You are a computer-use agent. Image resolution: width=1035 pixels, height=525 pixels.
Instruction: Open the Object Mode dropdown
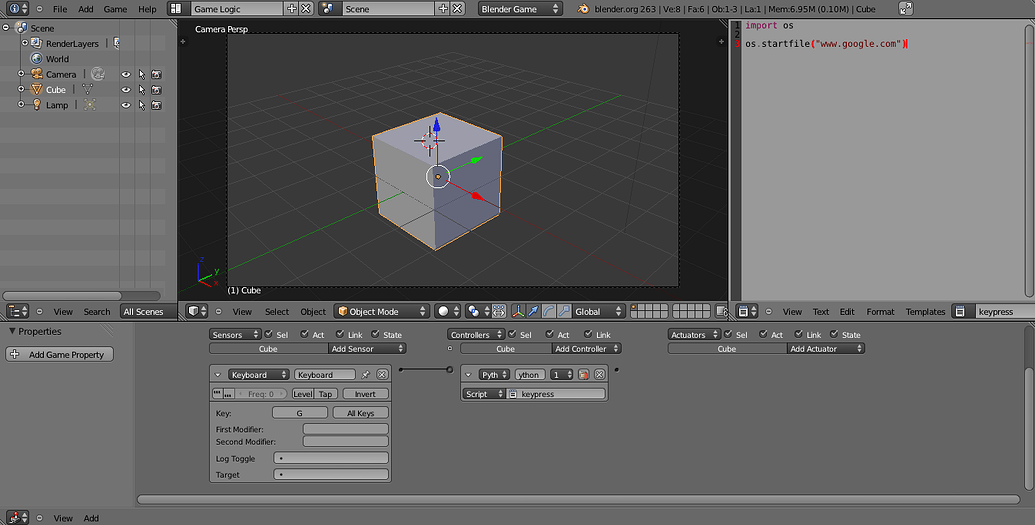point(382,311)
